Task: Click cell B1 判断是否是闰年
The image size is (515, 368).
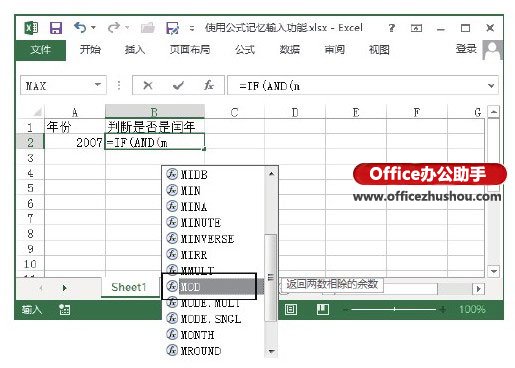Action: click(x=155, y=127)
